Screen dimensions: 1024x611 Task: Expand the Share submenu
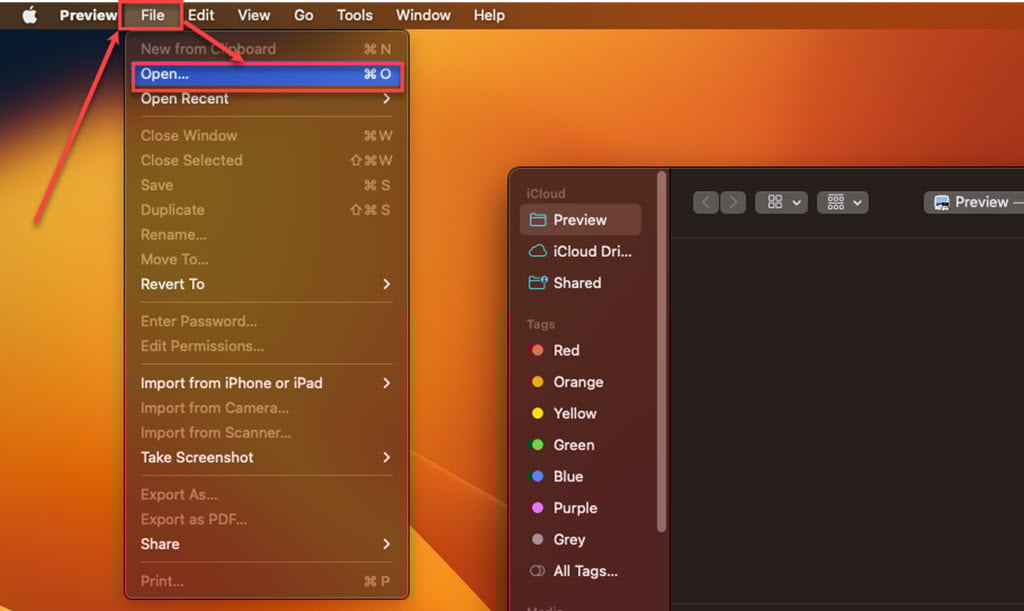pyautogui.click(x=266, y=544)
